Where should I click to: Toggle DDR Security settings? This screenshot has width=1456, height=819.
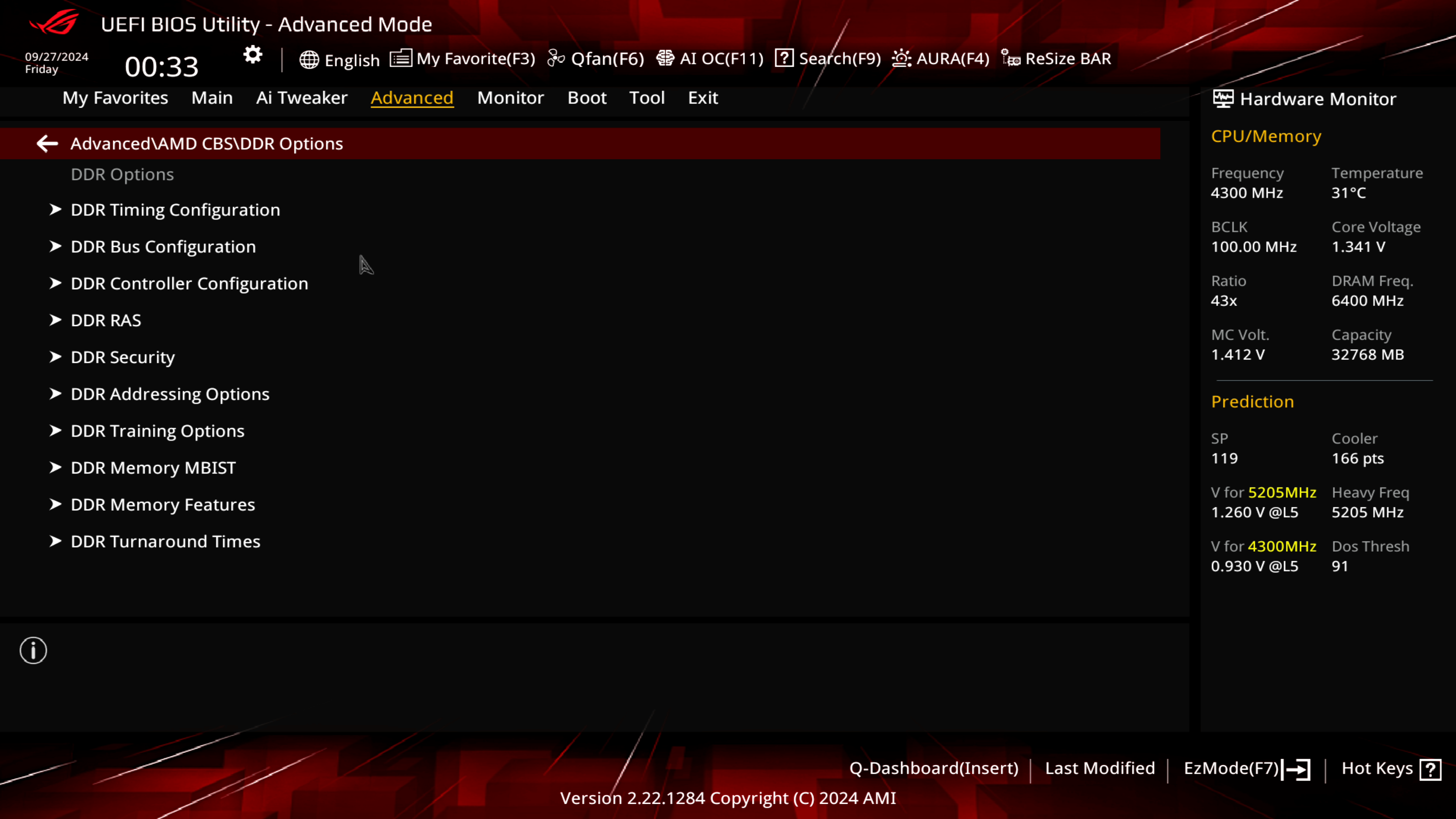point(122,356)
